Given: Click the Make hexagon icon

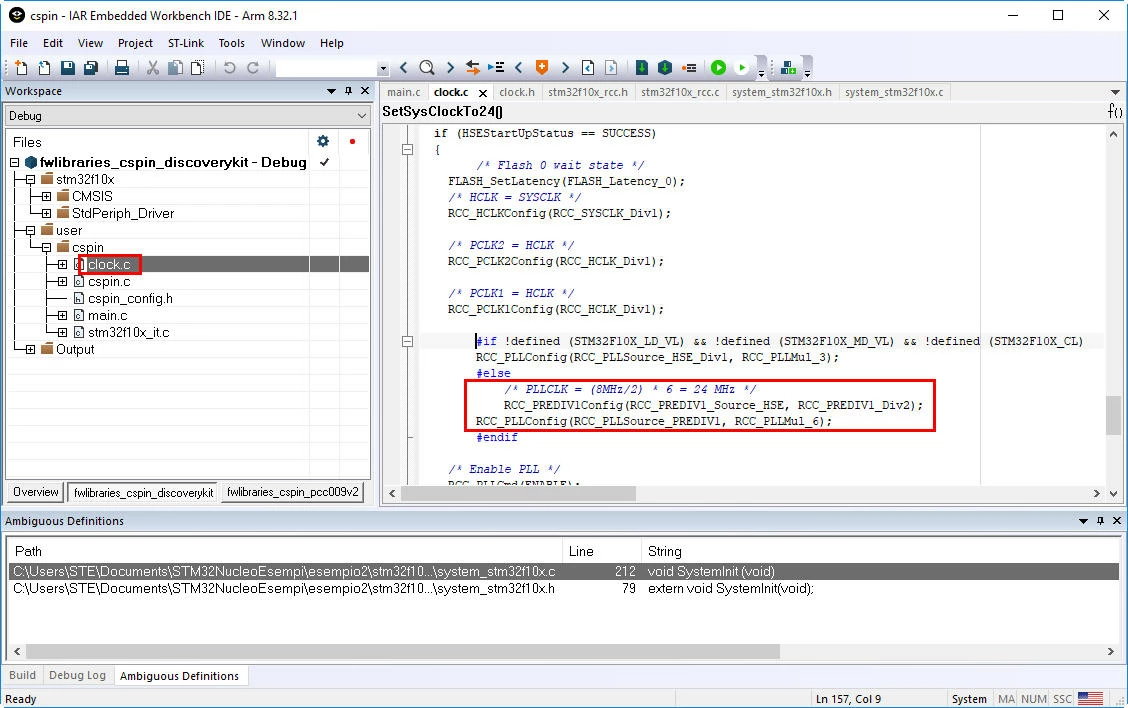Looking at the screenshot, I should pos(665,68).
